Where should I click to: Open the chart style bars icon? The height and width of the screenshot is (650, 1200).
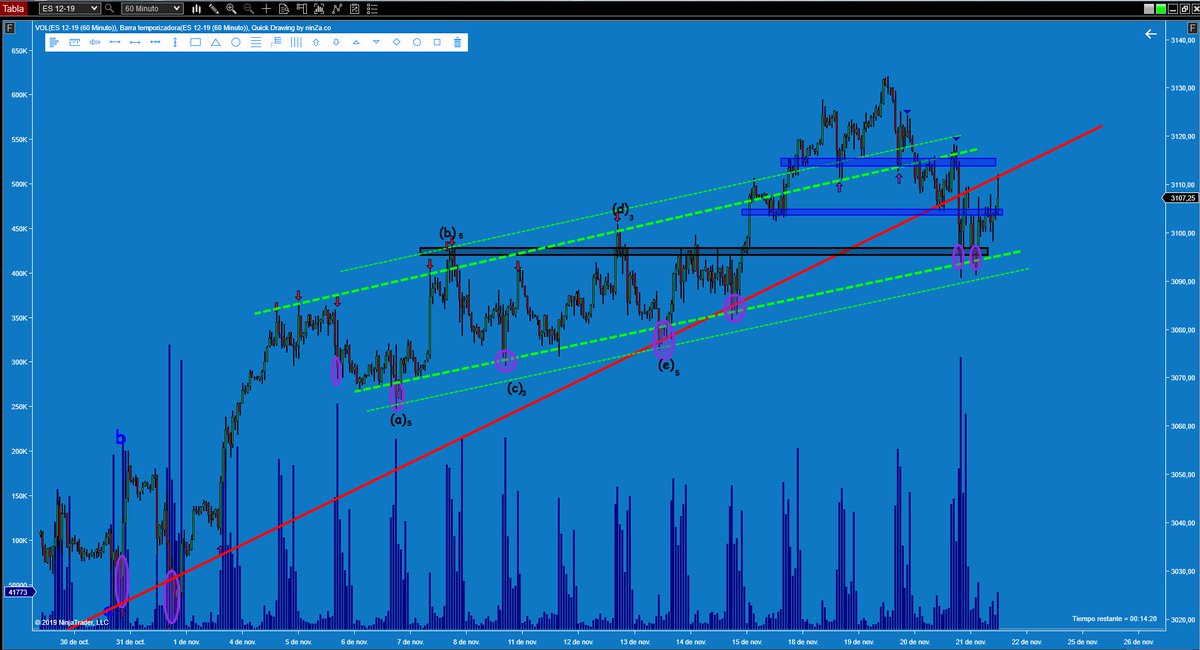(196, 8)
